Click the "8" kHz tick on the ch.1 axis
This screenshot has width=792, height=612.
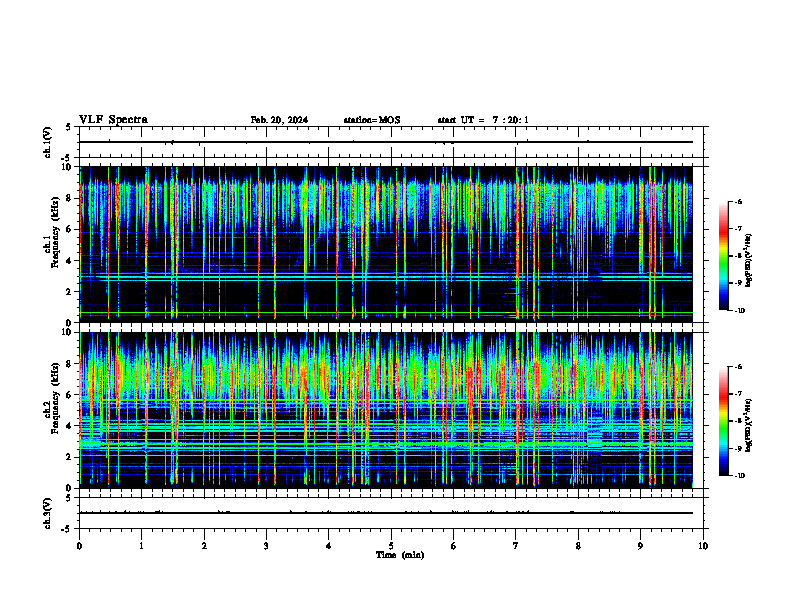69,198
